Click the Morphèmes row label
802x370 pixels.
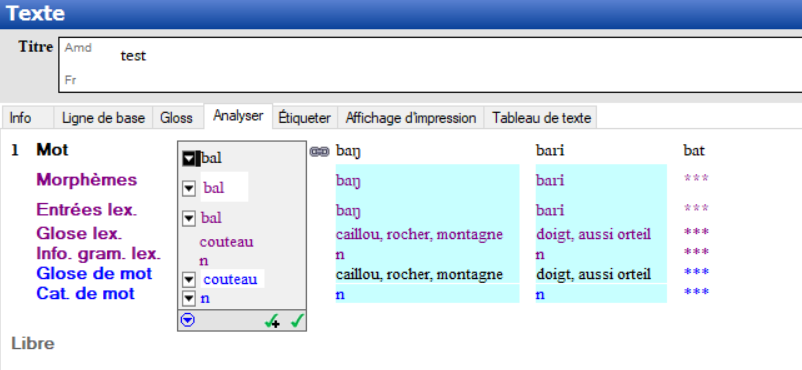(x=86, y=180)
